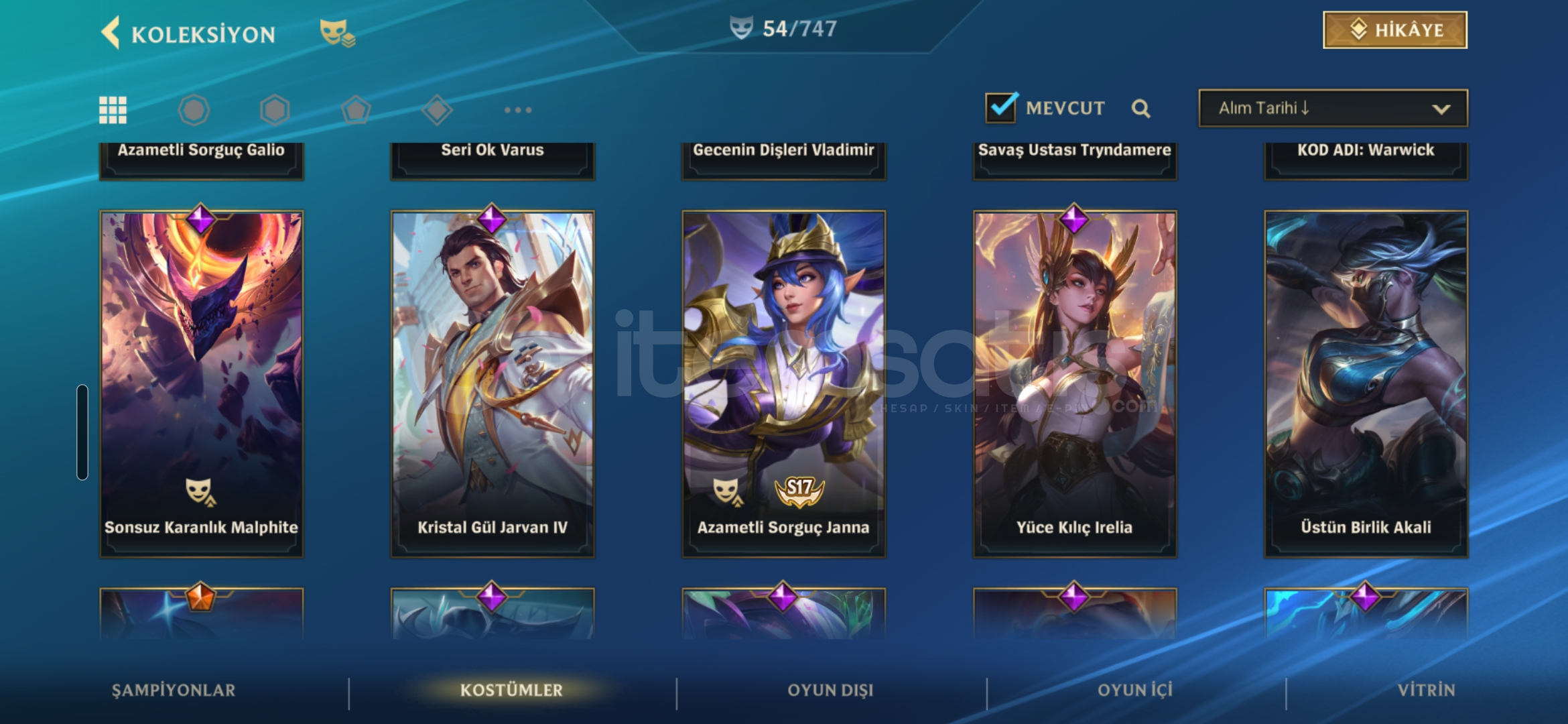The width and height of the screenshot is (1568, 724).
Task: Toggle the Mevcut checkbox
Action: point(1002,107)
